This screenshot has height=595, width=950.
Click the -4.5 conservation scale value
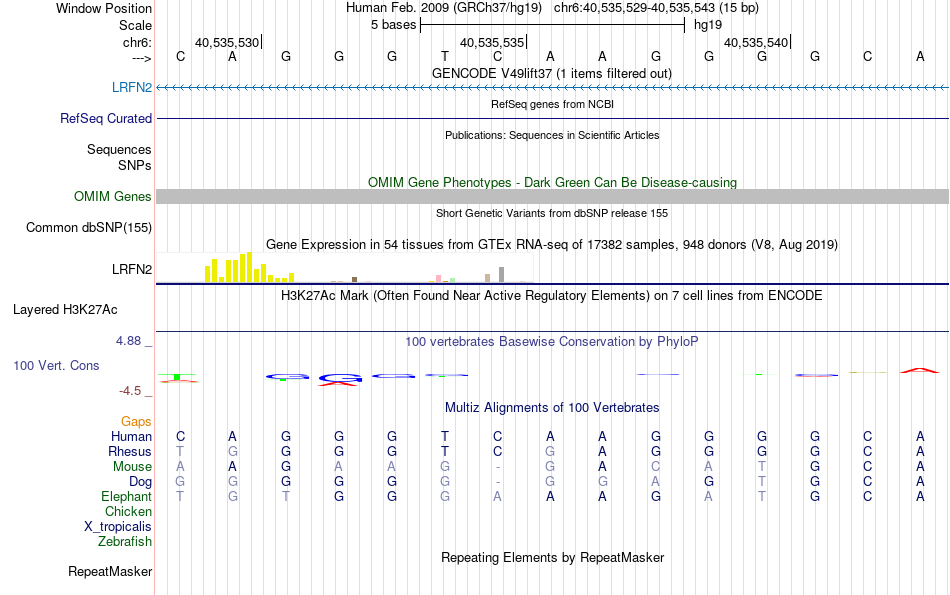pyautogui.click(x=130, y=391)
